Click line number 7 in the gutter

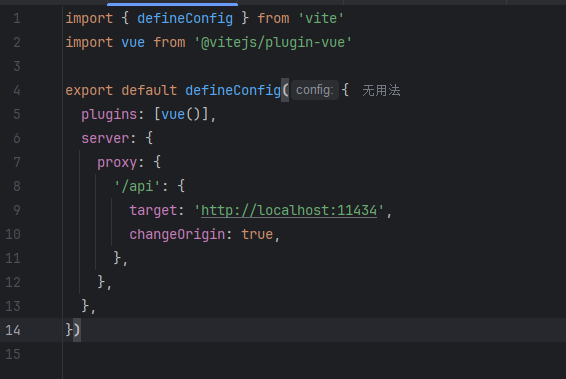[x=17, y=162]
